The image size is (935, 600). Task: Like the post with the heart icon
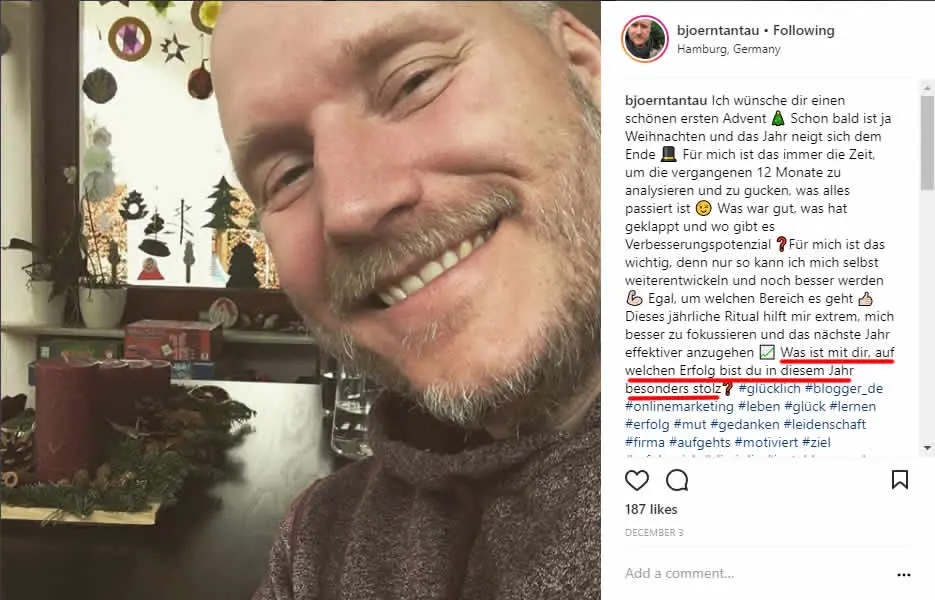636,480
